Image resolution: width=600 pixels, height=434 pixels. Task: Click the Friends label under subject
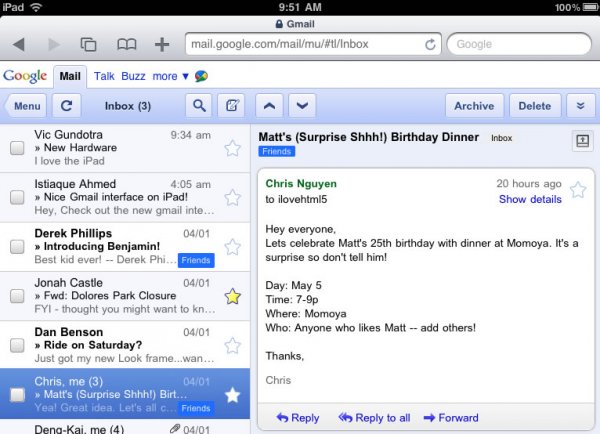click(277, 152)
